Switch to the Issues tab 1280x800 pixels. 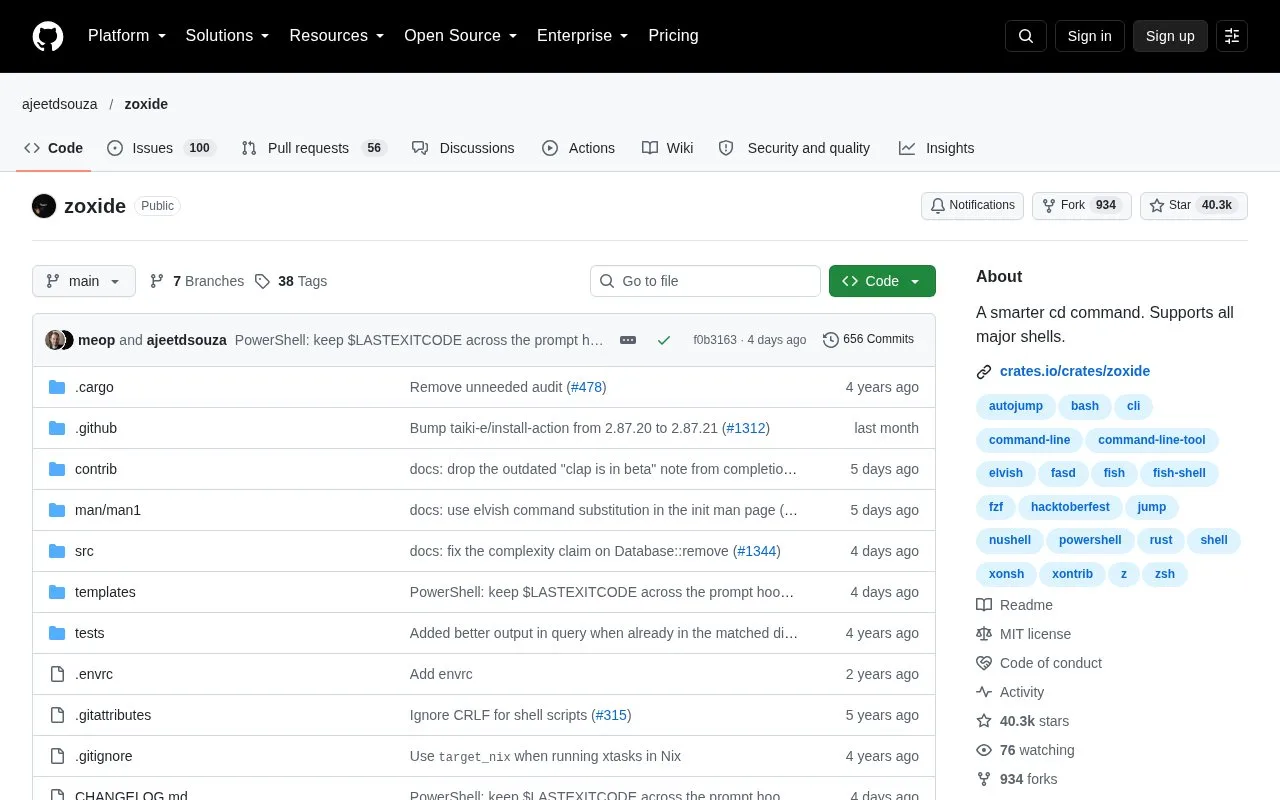[161, 148]
